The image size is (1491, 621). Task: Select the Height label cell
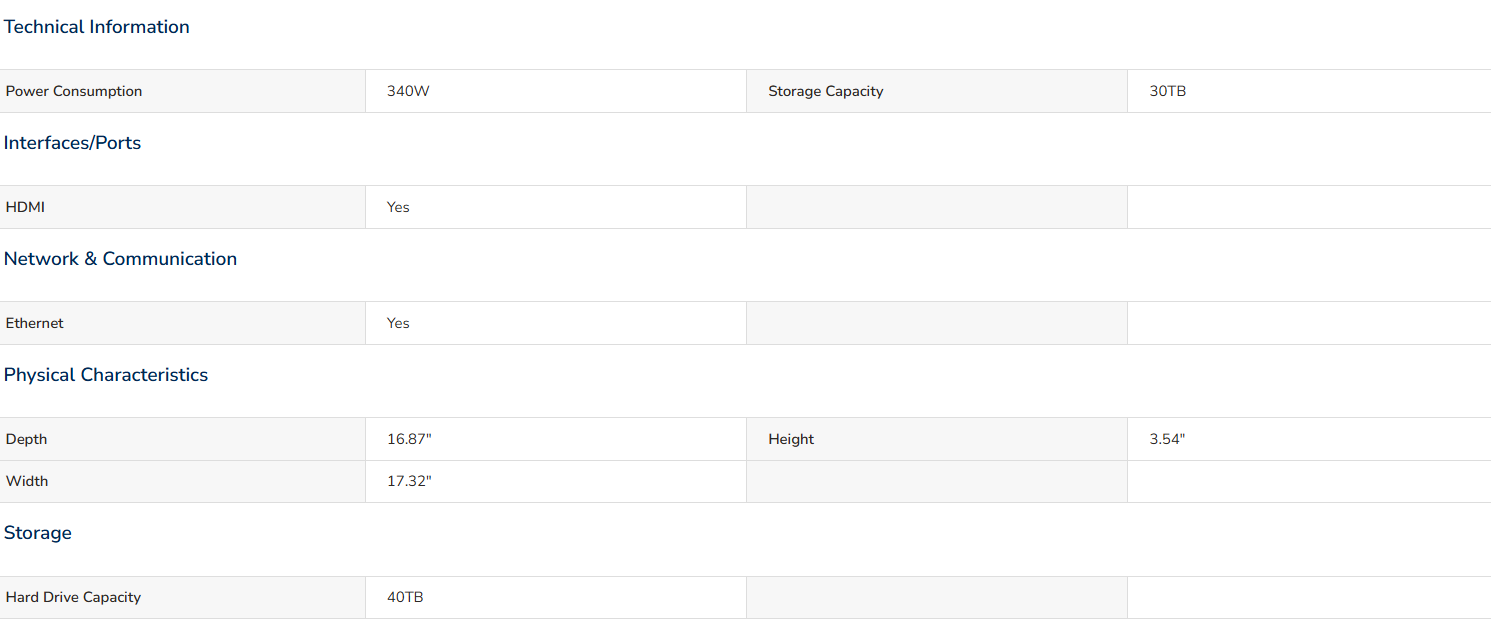pos(937,439)
